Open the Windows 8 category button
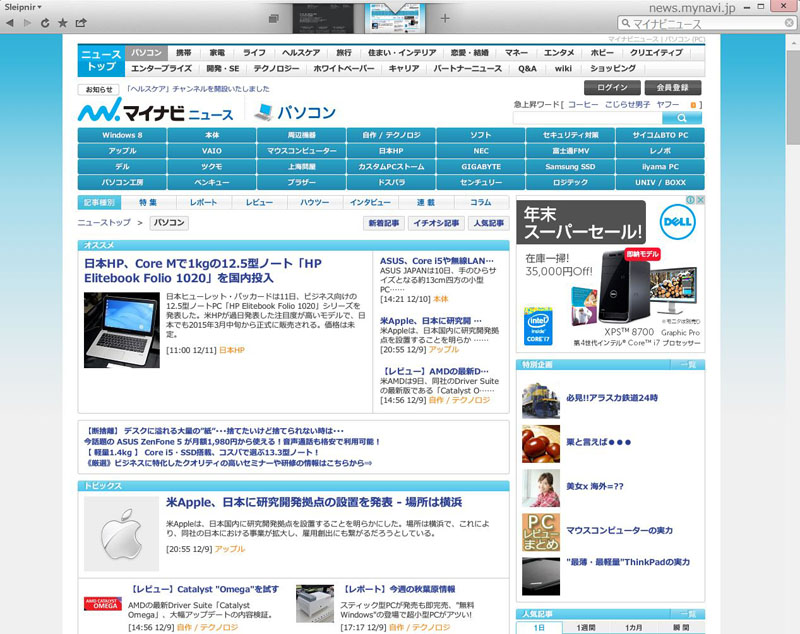Image resolution: width=800 pixels, height=634 pixels. [x=122, y=135]
